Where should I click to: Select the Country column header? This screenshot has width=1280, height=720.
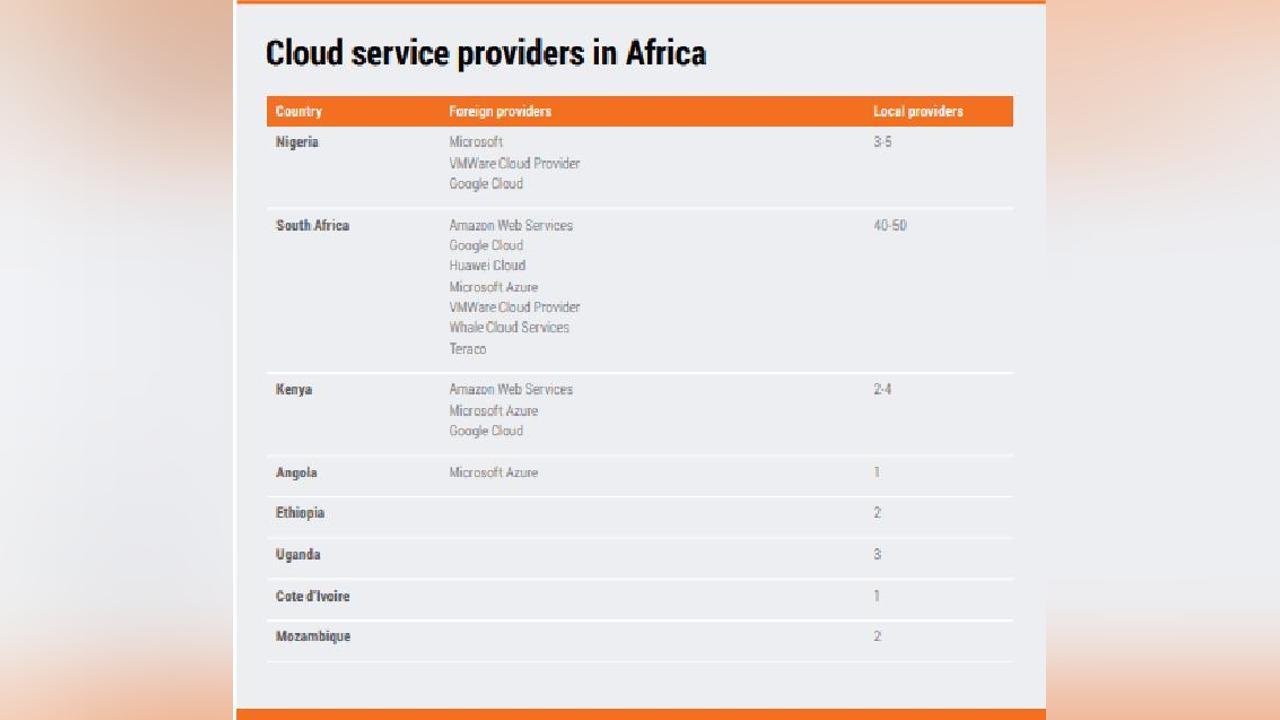299,111
